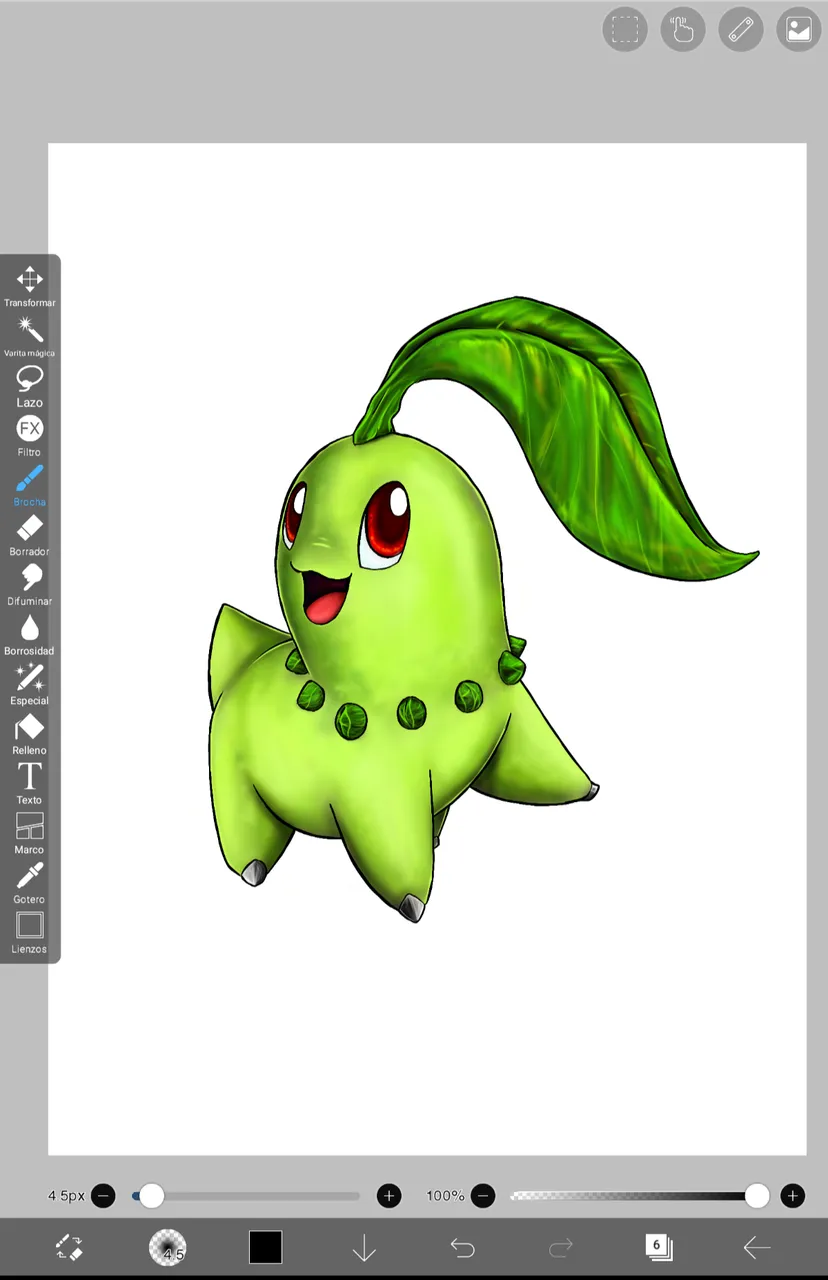Click the 100% opacity value
This screenshot has width=828, height=1280.
(x=445, y=1195)
